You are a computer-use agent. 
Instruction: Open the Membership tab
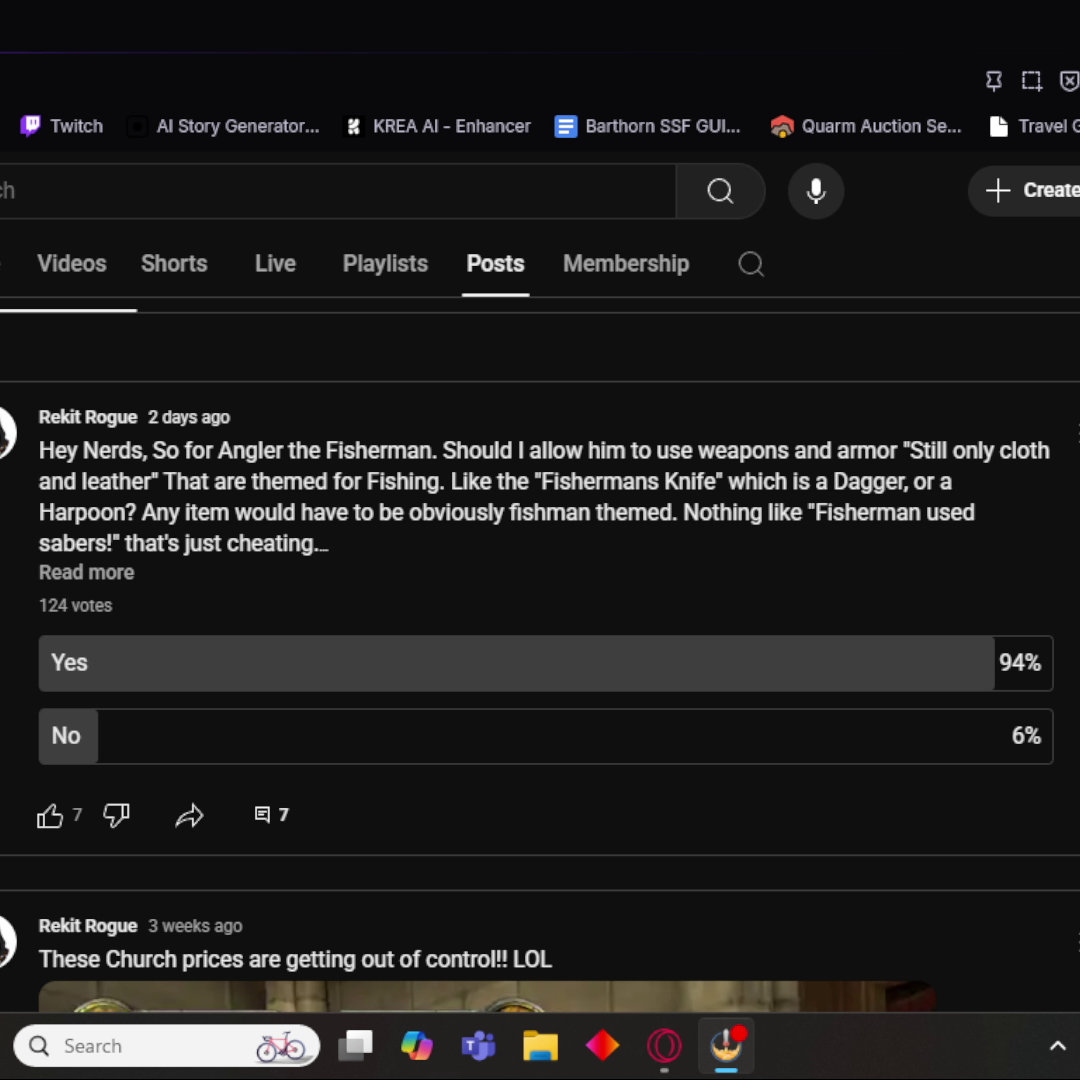click(626, 264)
